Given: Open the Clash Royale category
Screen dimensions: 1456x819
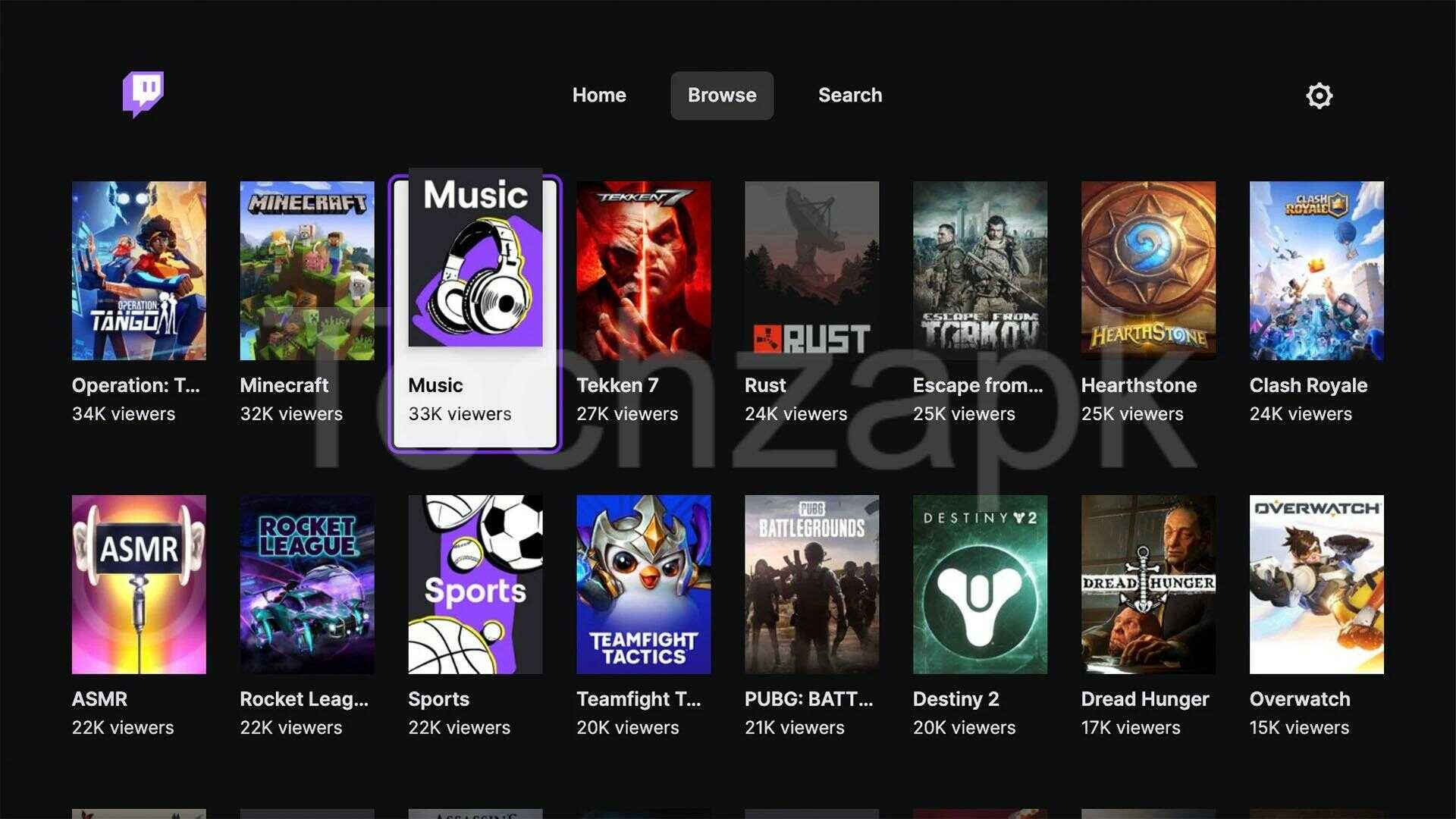Looking at the screenshot, I should (x=1316, y=271).
